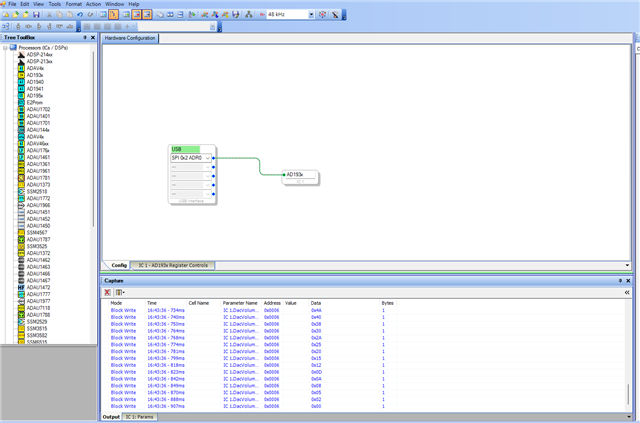
Task: Click the Open folder toolbar icon
Action: point(16,15)
